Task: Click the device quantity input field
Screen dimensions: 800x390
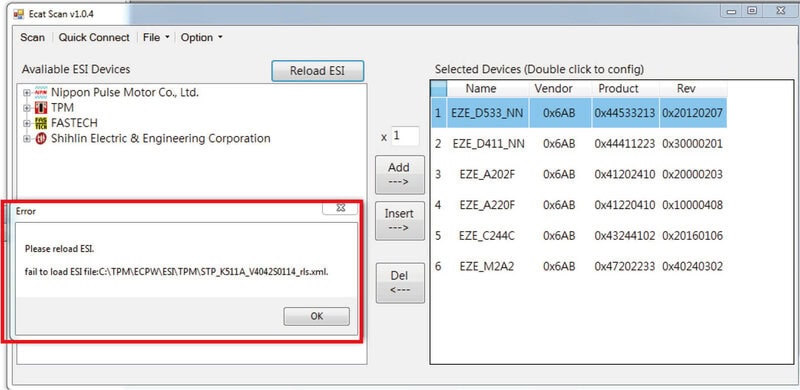Action: point(405,136)
